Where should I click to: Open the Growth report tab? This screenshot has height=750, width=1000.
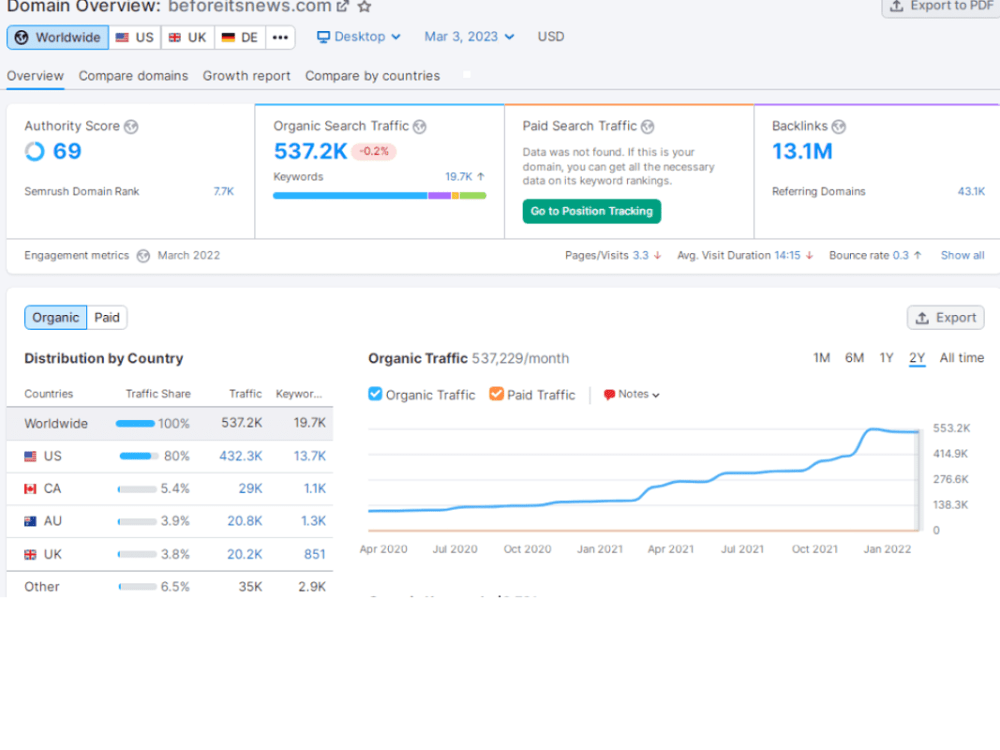pos(247,76)
